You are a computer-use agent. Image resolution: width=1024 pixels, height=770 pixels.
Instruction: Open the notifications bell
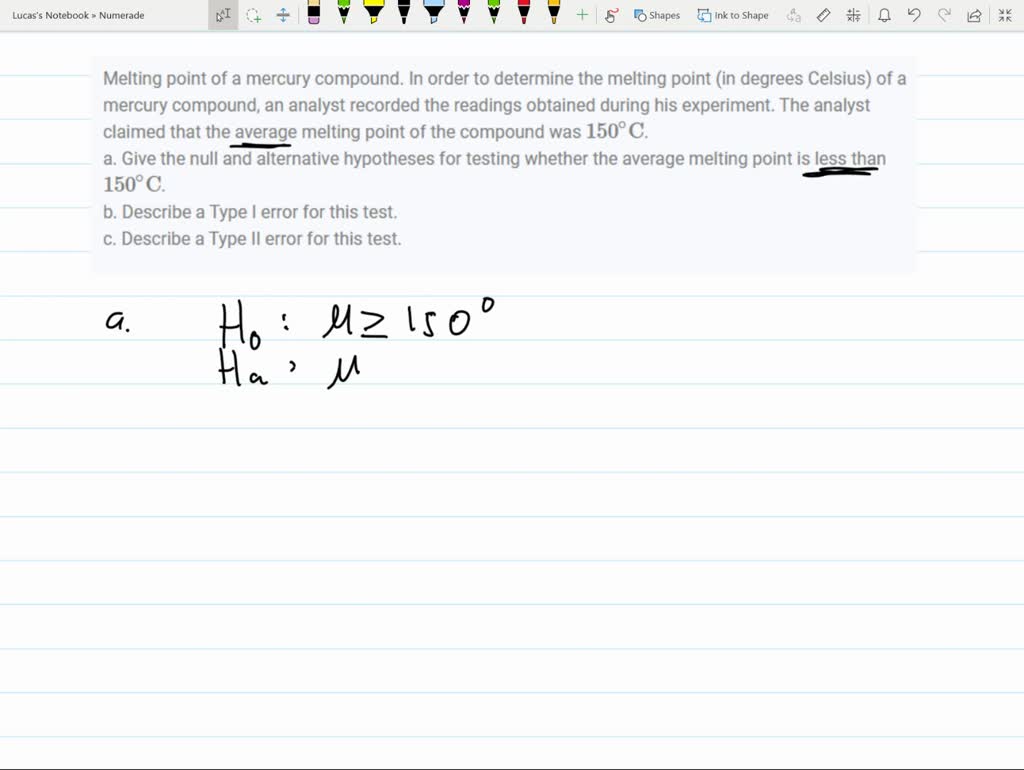[884, 14]
